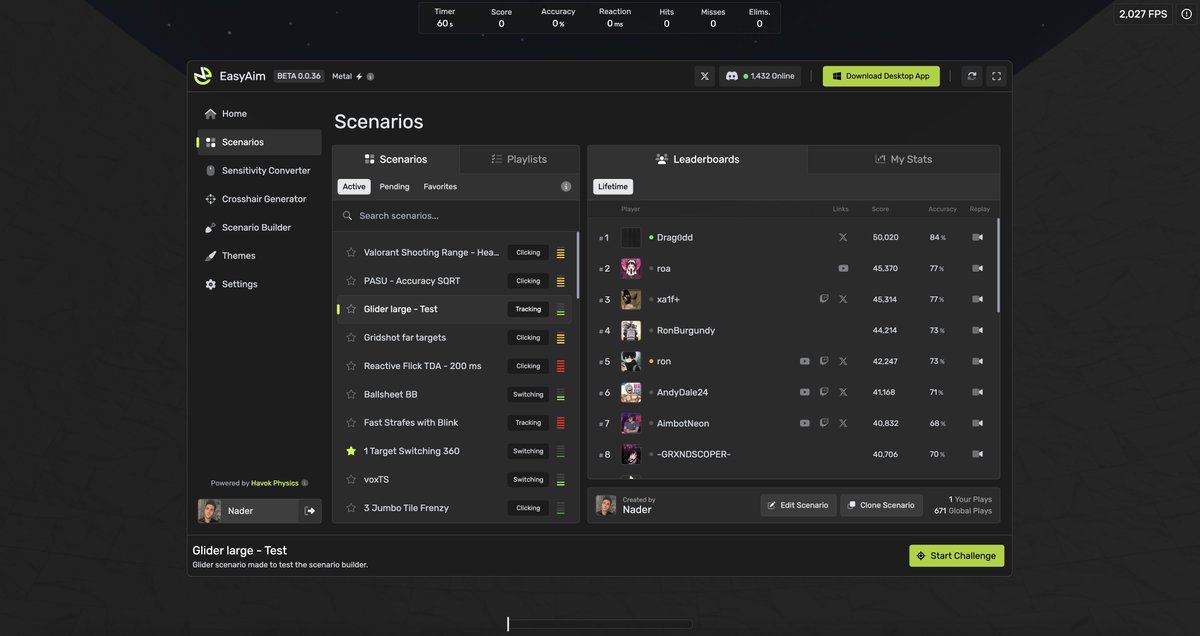
Task: Open Scenario Builder from the sidebar
Action: (x=259, y=227)
